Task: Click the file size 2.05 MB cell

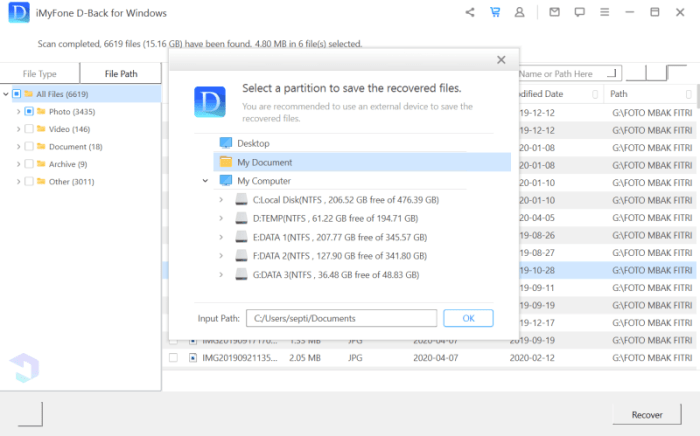Action: 305,357
